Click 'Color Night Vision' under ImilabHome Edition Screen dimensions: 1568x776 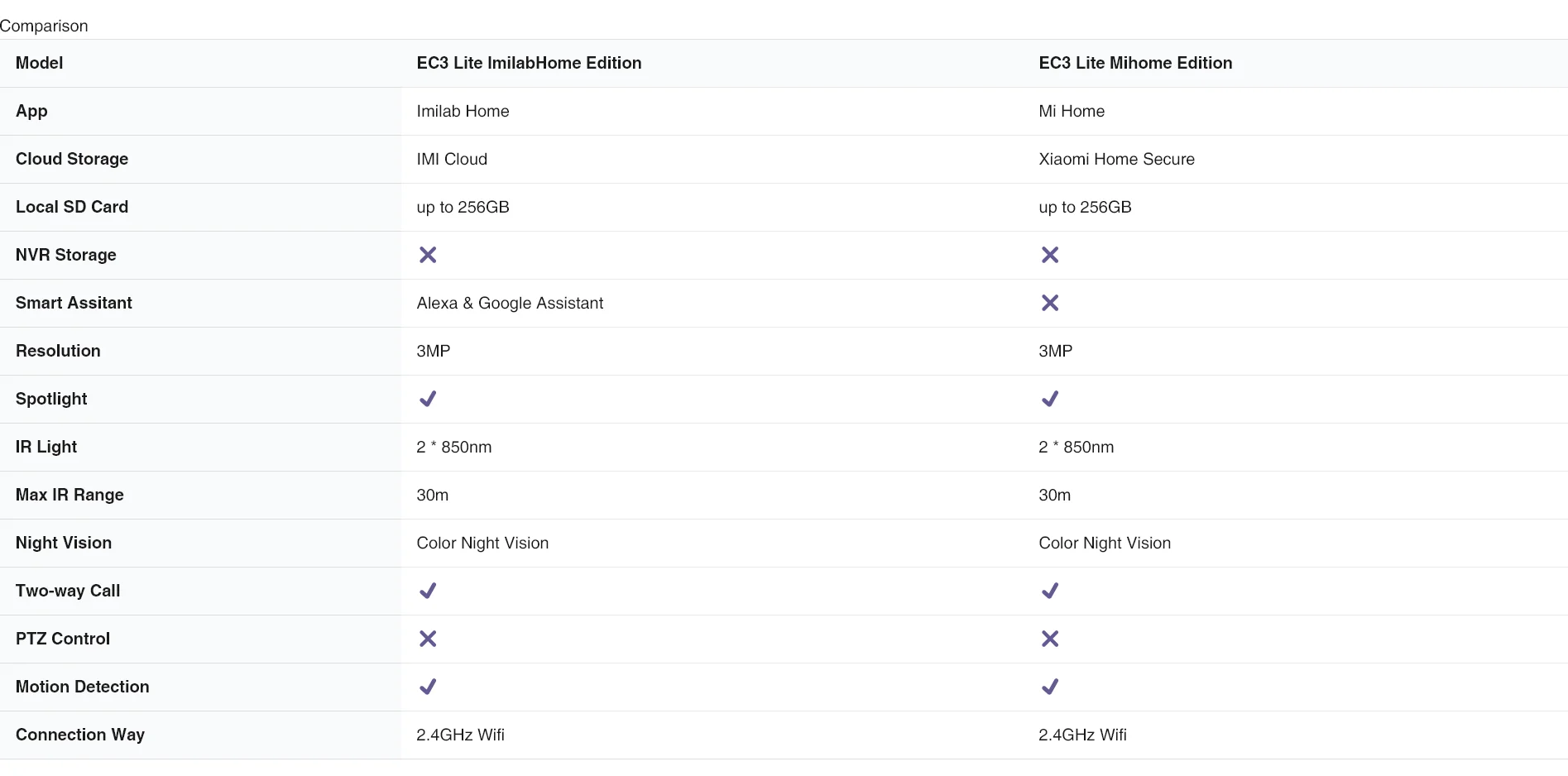(482, 543)
